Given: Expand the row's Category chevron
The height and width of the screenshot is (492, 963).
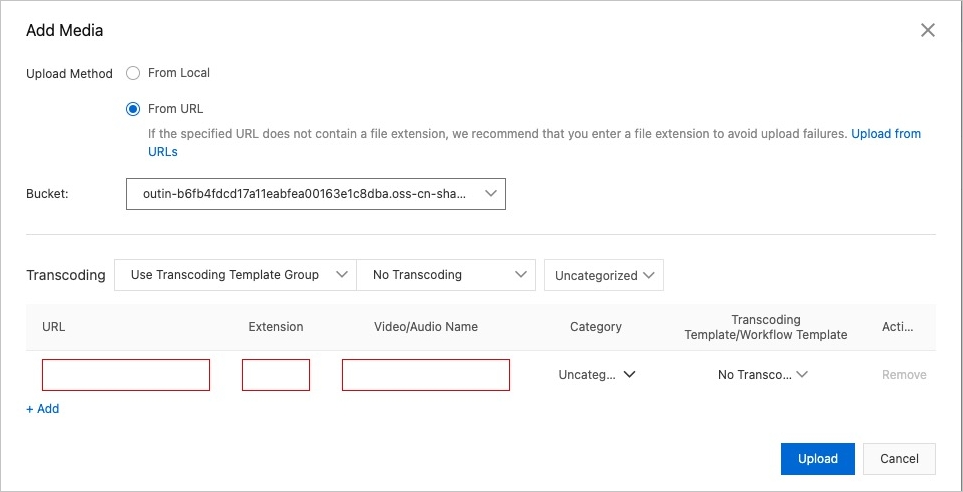Looking at the screenshot, I should [629, 375].
